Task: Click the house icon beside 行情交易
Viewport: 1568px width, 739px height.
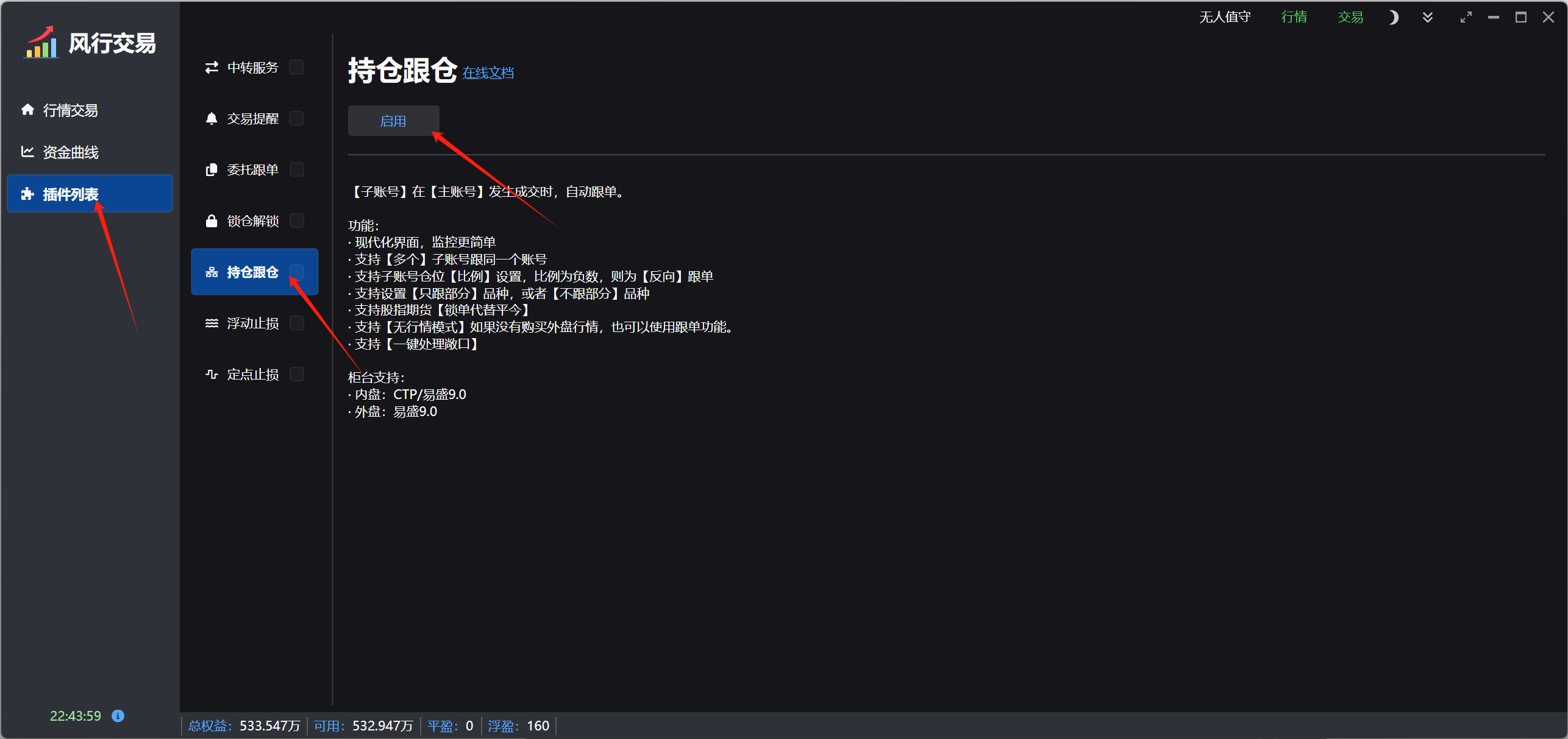Action: coord(27,110)
